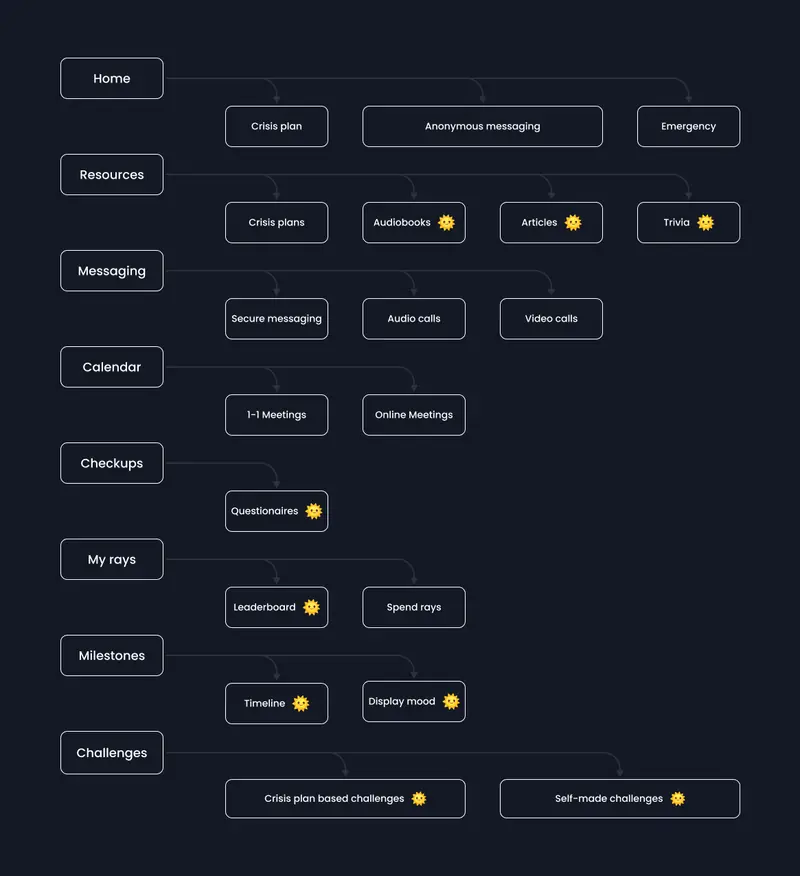800x876 pixels.
Task: Click the sun icon beside Audiobooks
Action: (446, 223)
